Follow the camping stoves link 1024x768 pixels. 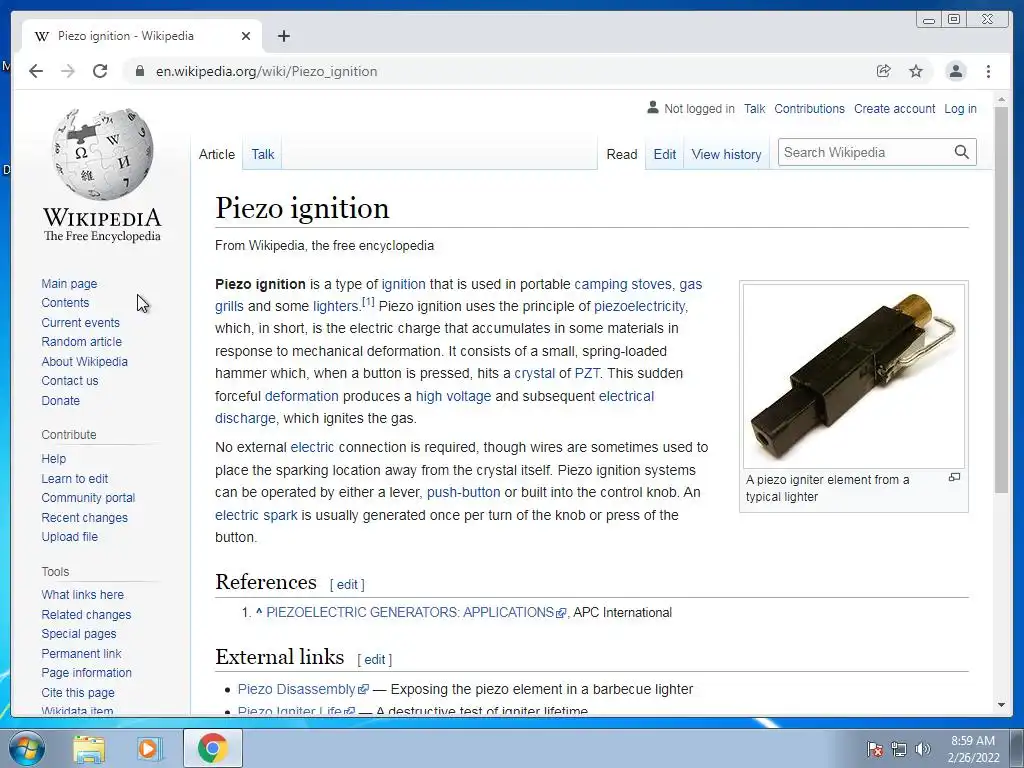622,284
